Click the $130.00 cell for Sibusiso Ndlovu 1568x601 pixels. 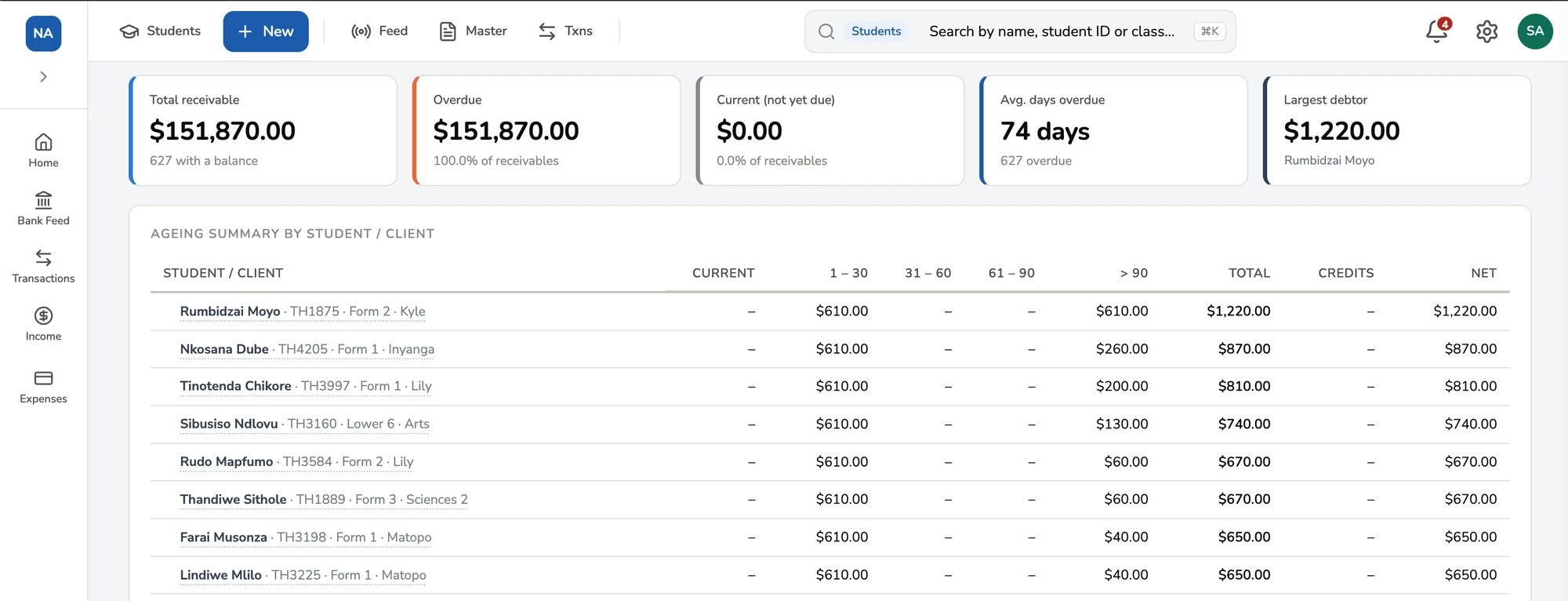[x=1122, y=424]
